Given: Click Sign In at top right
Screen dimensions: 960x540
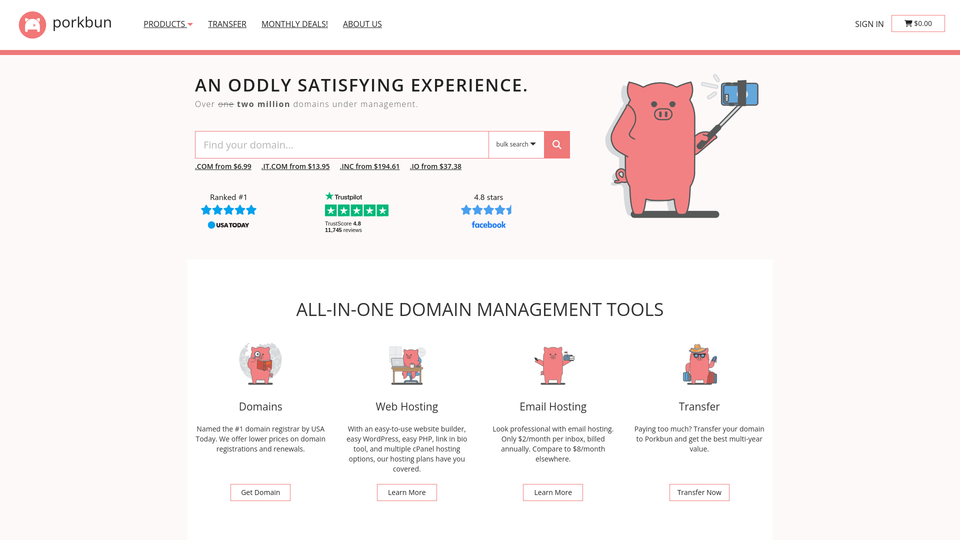Looking at the screenshot, I should tap(869, 24).
